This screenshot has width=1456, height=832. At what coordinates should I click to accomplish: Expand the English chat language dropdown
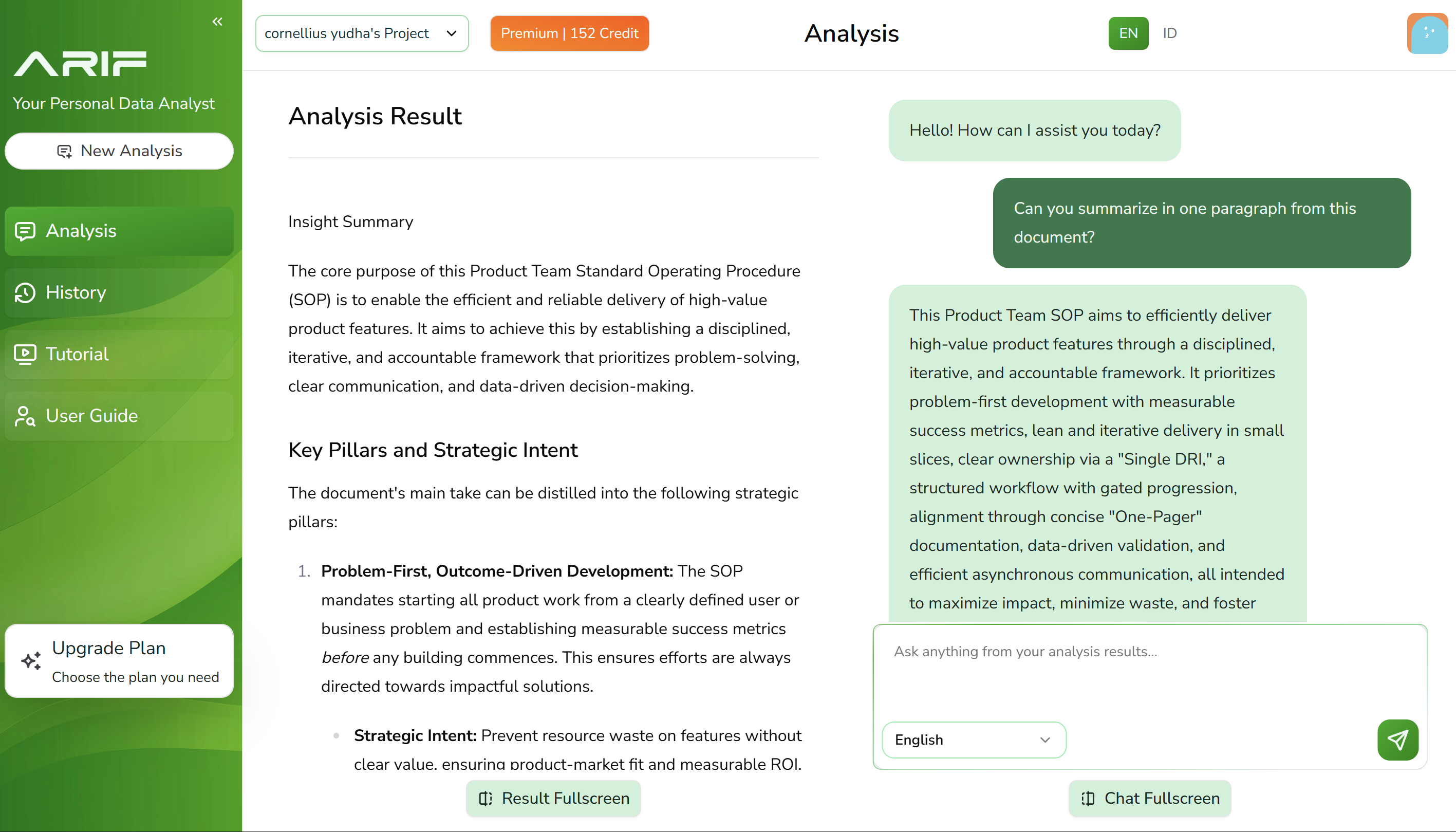point(974,739)
